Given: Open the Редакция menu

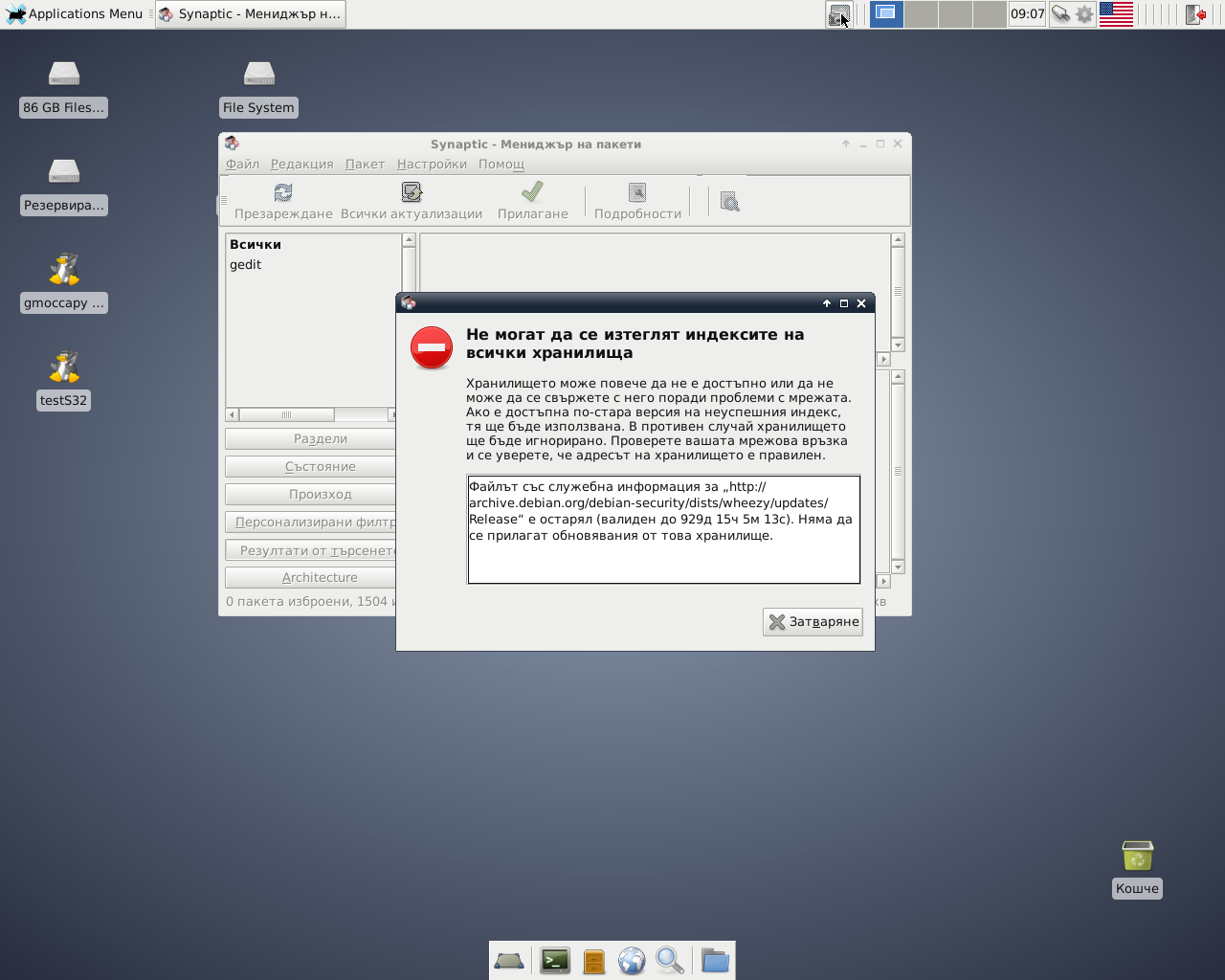Looking at the screenshot, I should [x=302, y=164].
